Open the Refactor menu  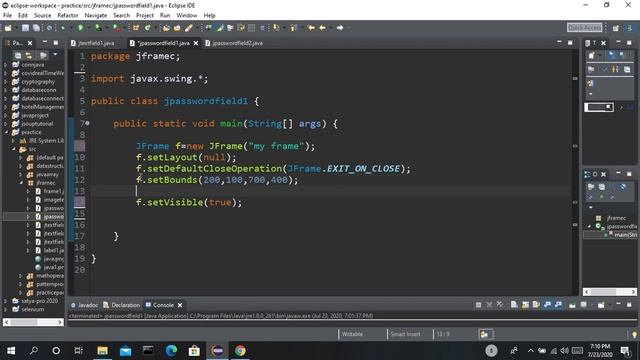68,16
